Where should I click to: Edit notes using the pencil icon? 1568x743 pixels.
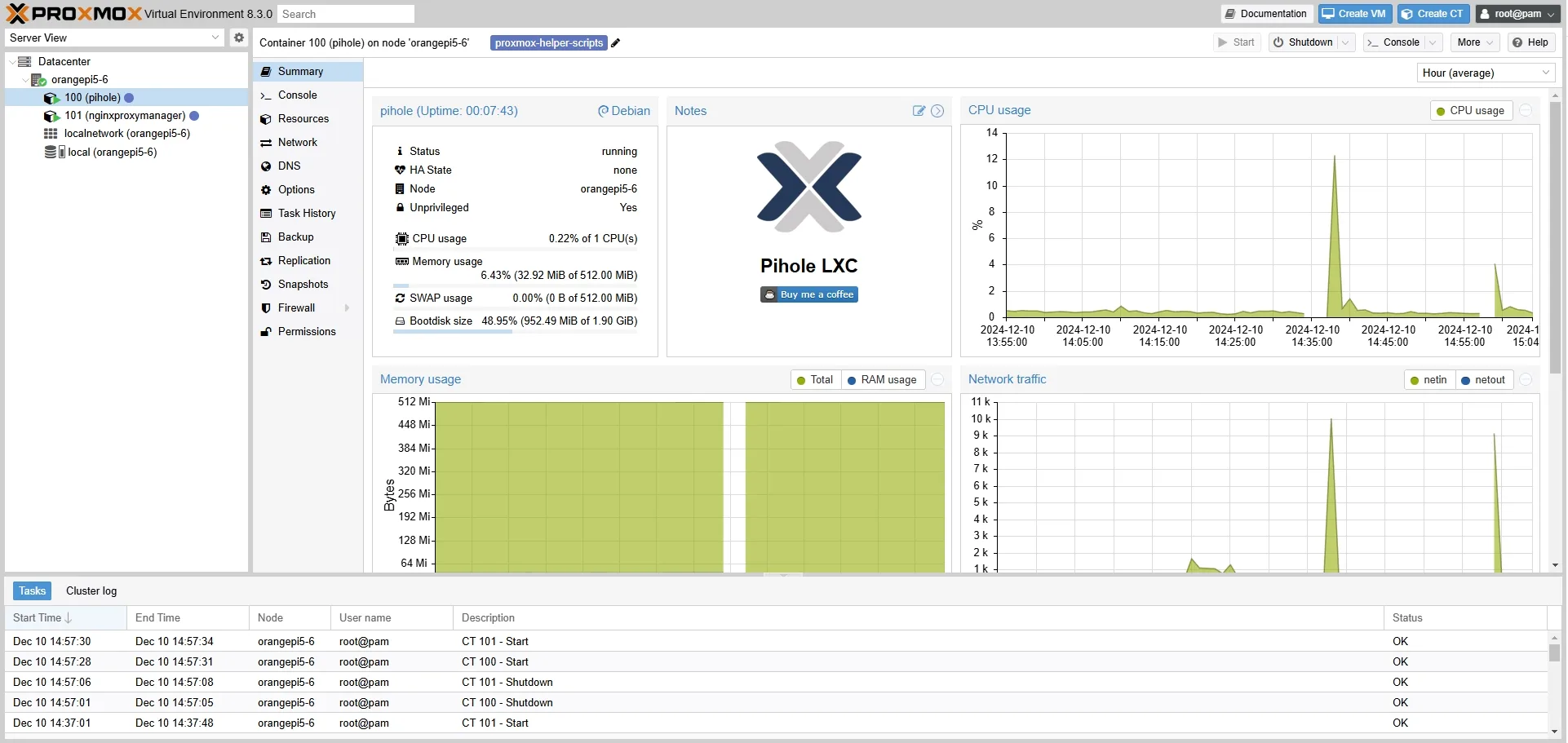pyautogui.click(x=919, y=111)
